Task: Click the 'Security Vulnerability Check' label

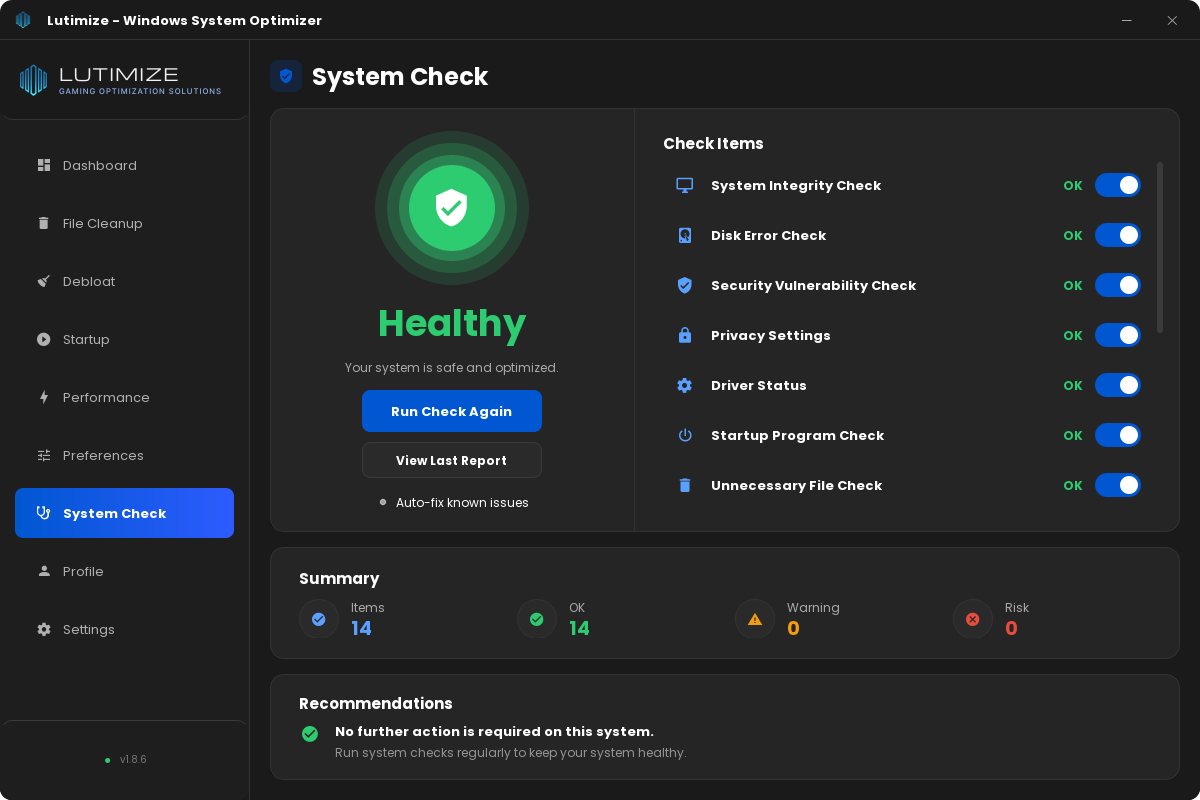Action: click(813, 285)
